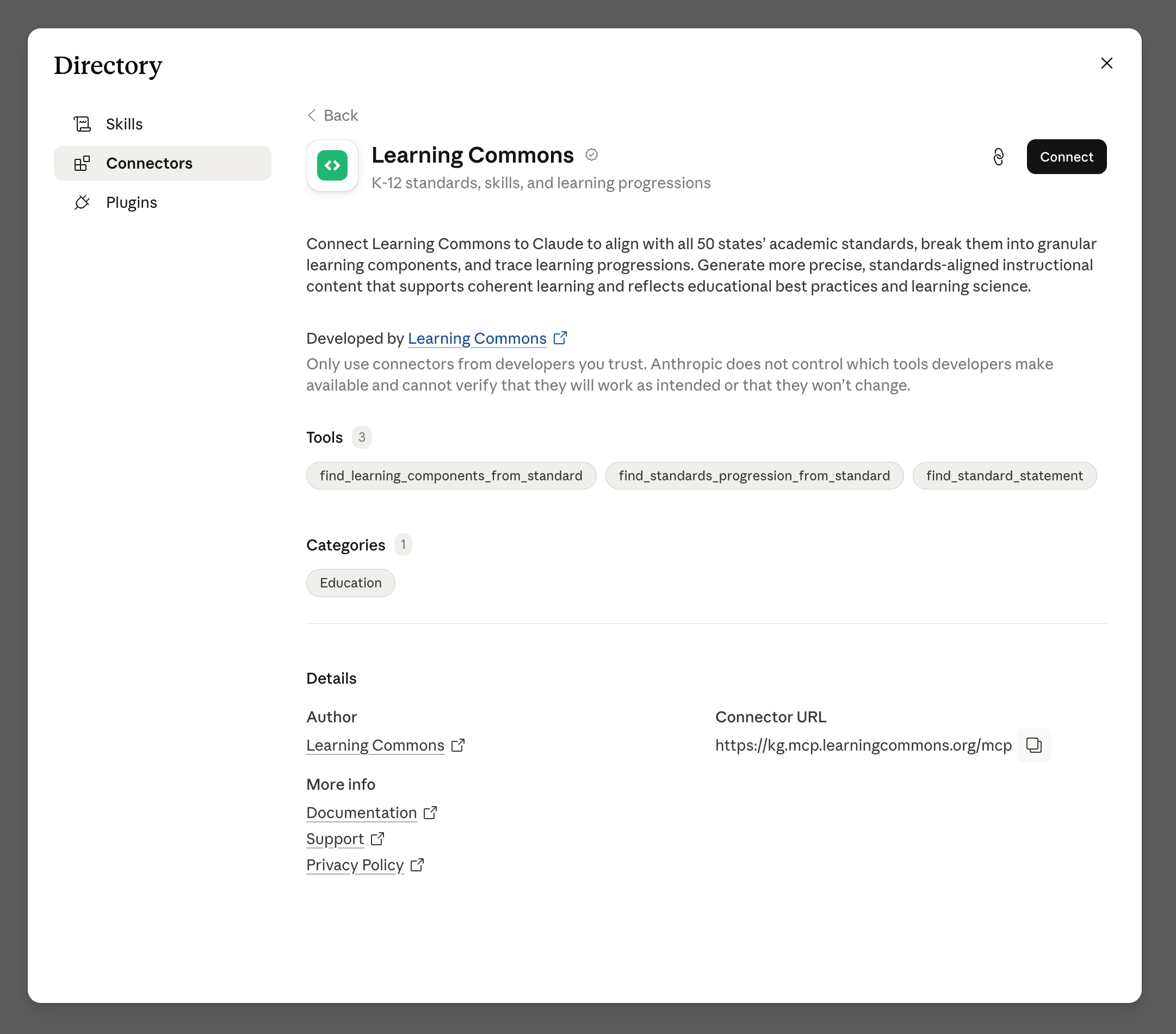Click the Directory heading
The width and height of the screenshot is (1176, 1034).
click(x=108, y=66)
